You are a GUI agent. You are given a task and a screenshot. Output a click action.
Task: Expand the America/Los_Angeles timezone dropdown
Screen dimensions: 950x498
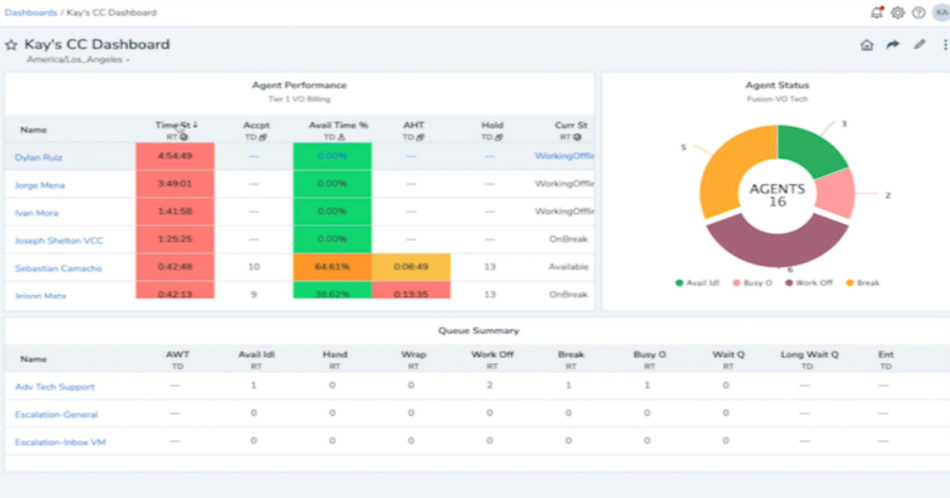point(78,60)
